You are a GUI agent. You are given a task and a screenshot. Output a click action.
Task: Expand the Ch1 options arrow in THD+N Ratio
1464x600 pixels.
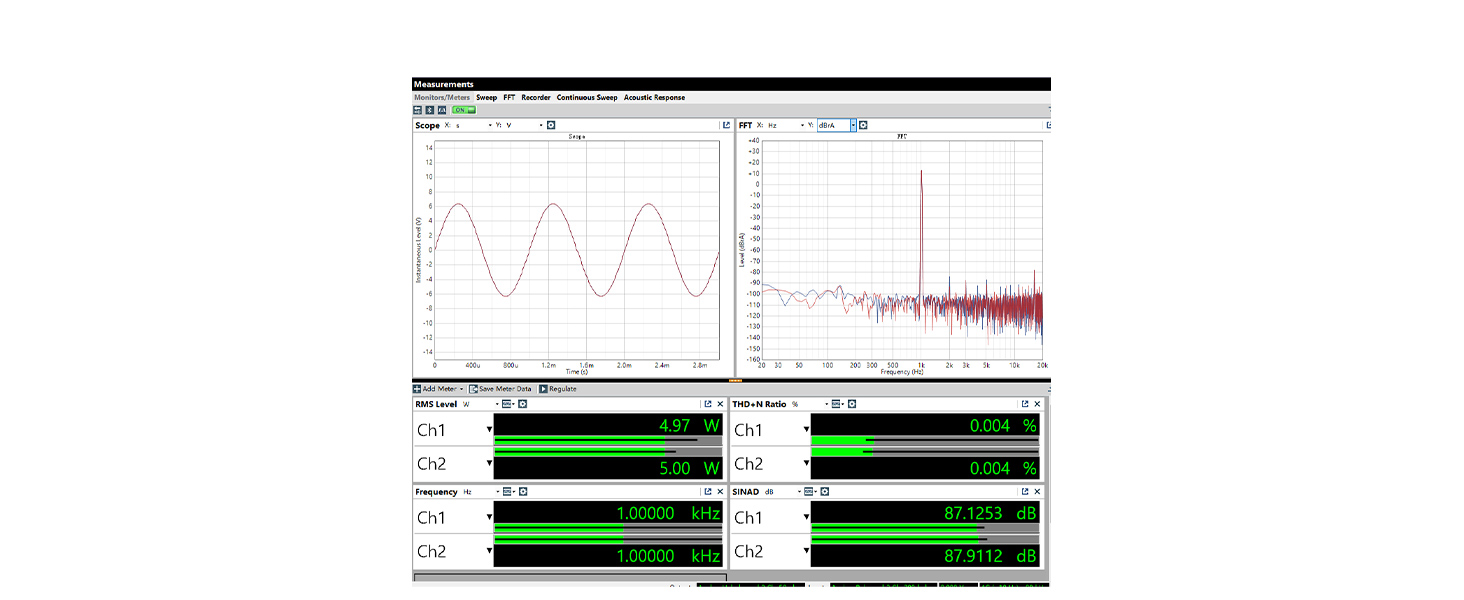coord(805,430)
